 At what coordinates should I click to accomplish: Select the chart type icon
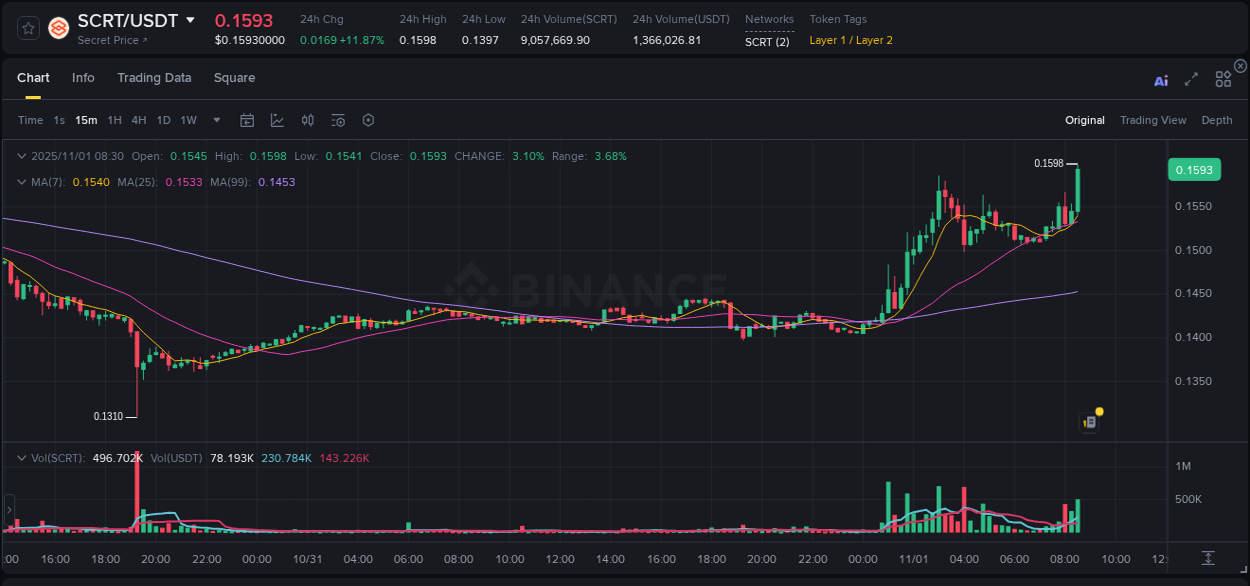tap(277, 120)
